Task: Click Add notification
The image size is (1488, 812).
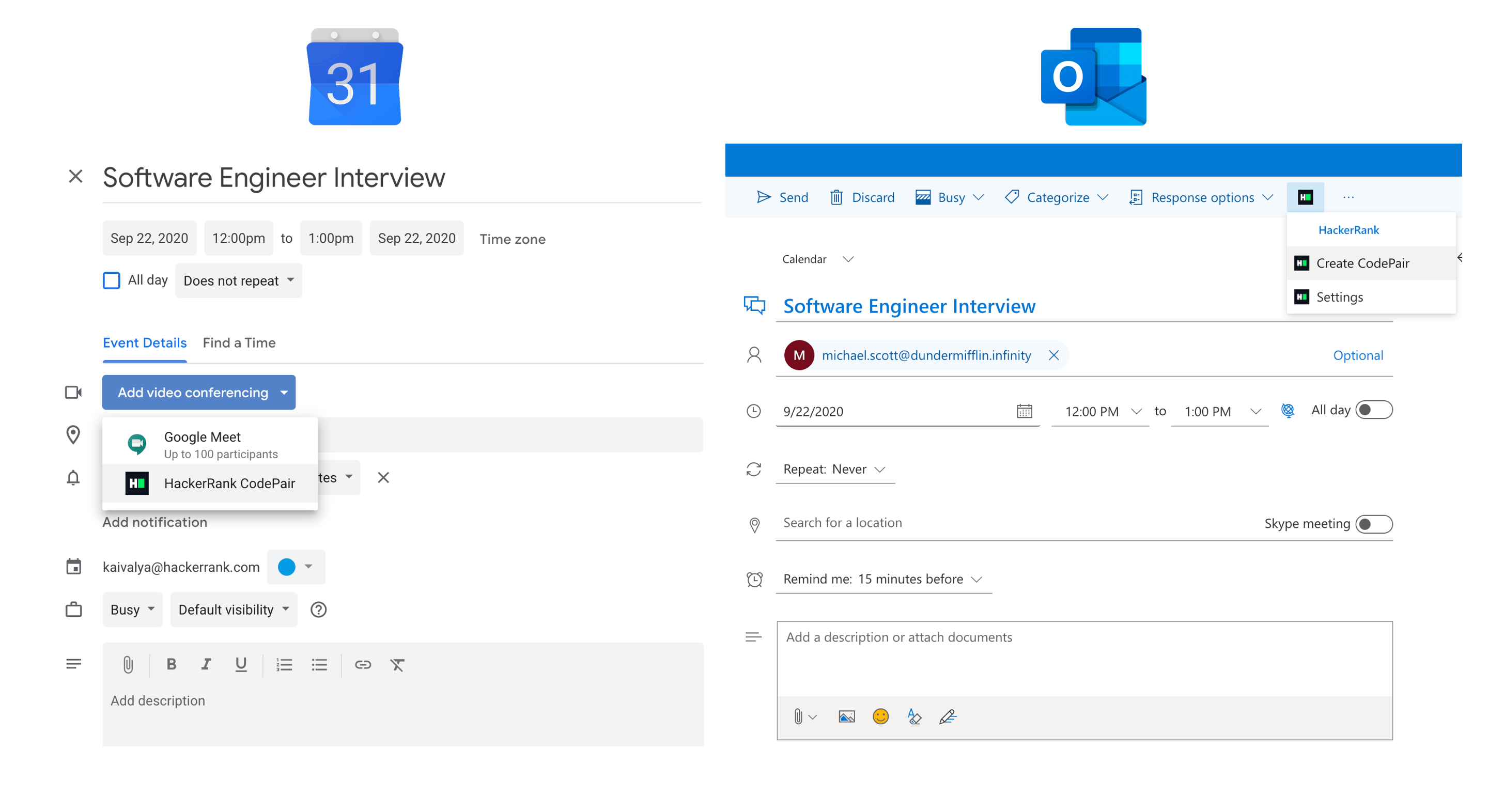Action: pyautogui.click(x=154, y=522)
